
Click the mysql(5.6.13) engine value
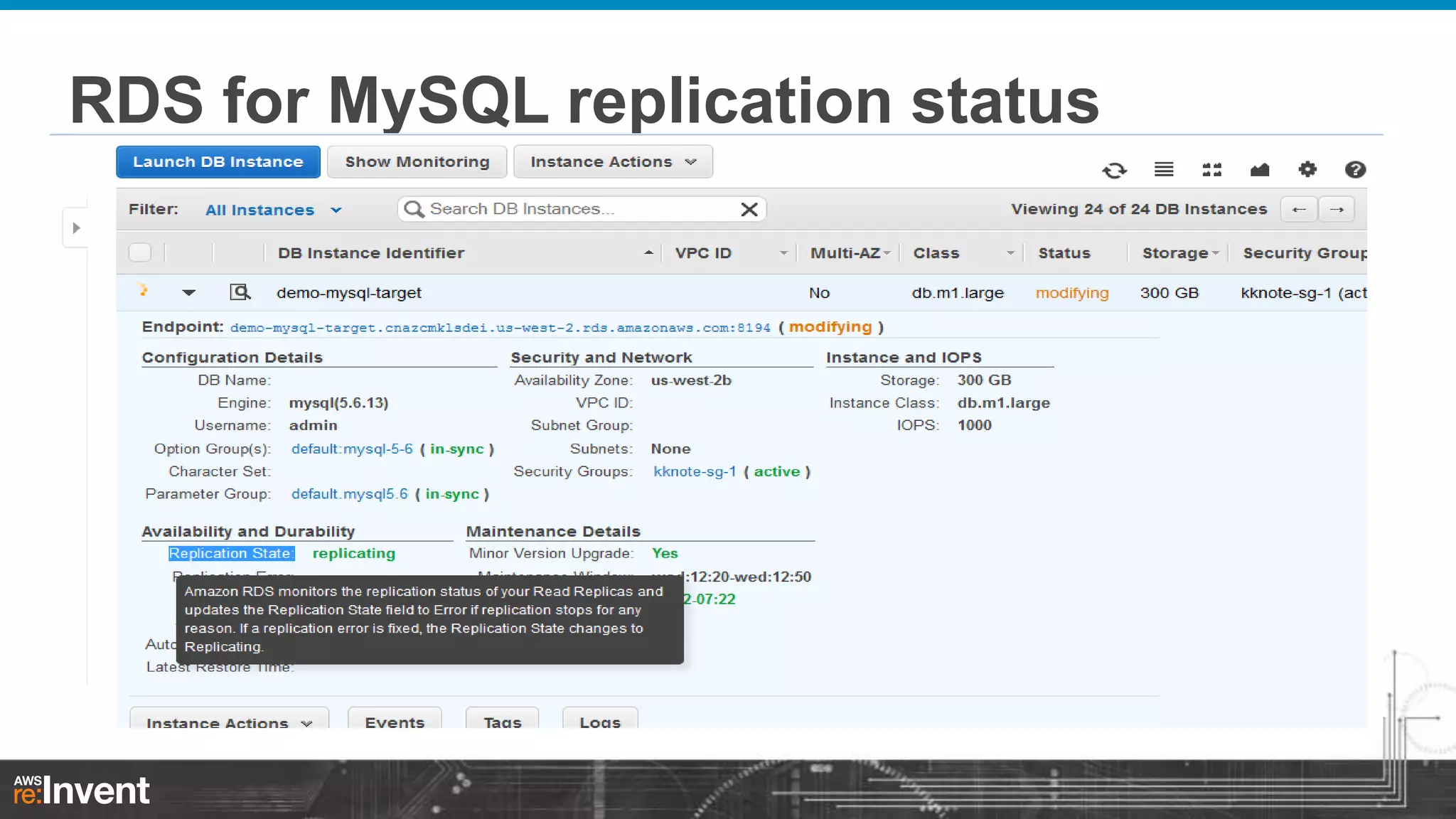point(338,403)
